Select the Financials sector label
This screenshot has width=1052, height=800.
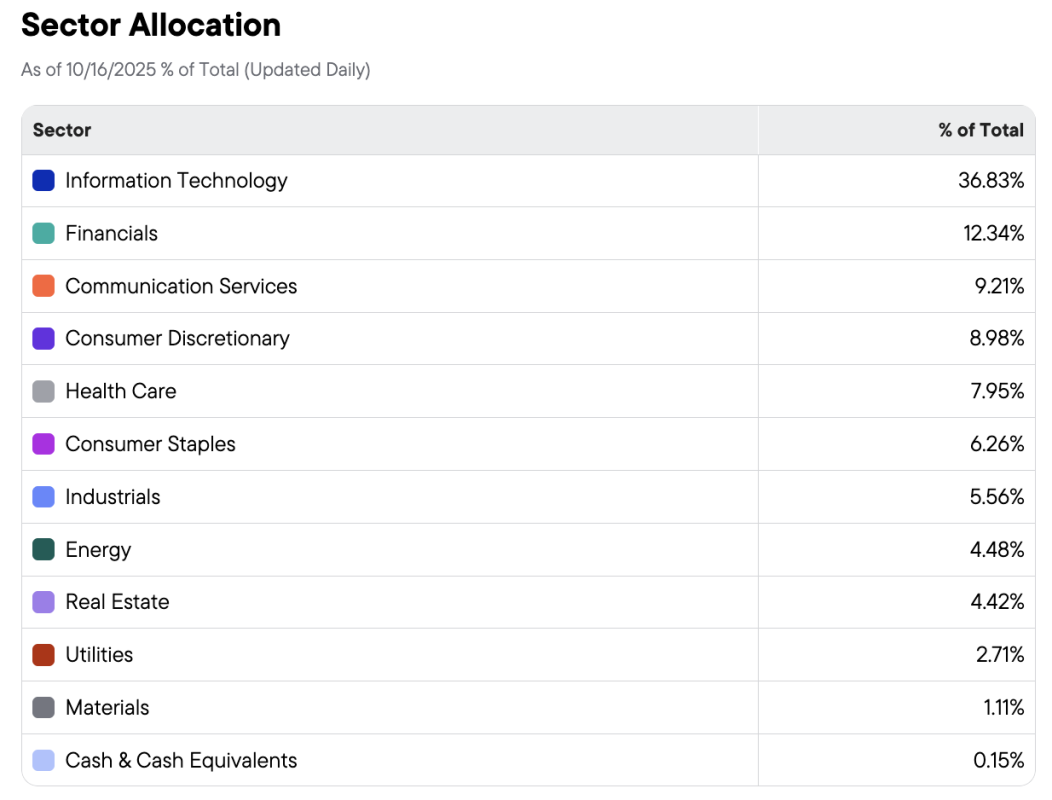point(111,234)
